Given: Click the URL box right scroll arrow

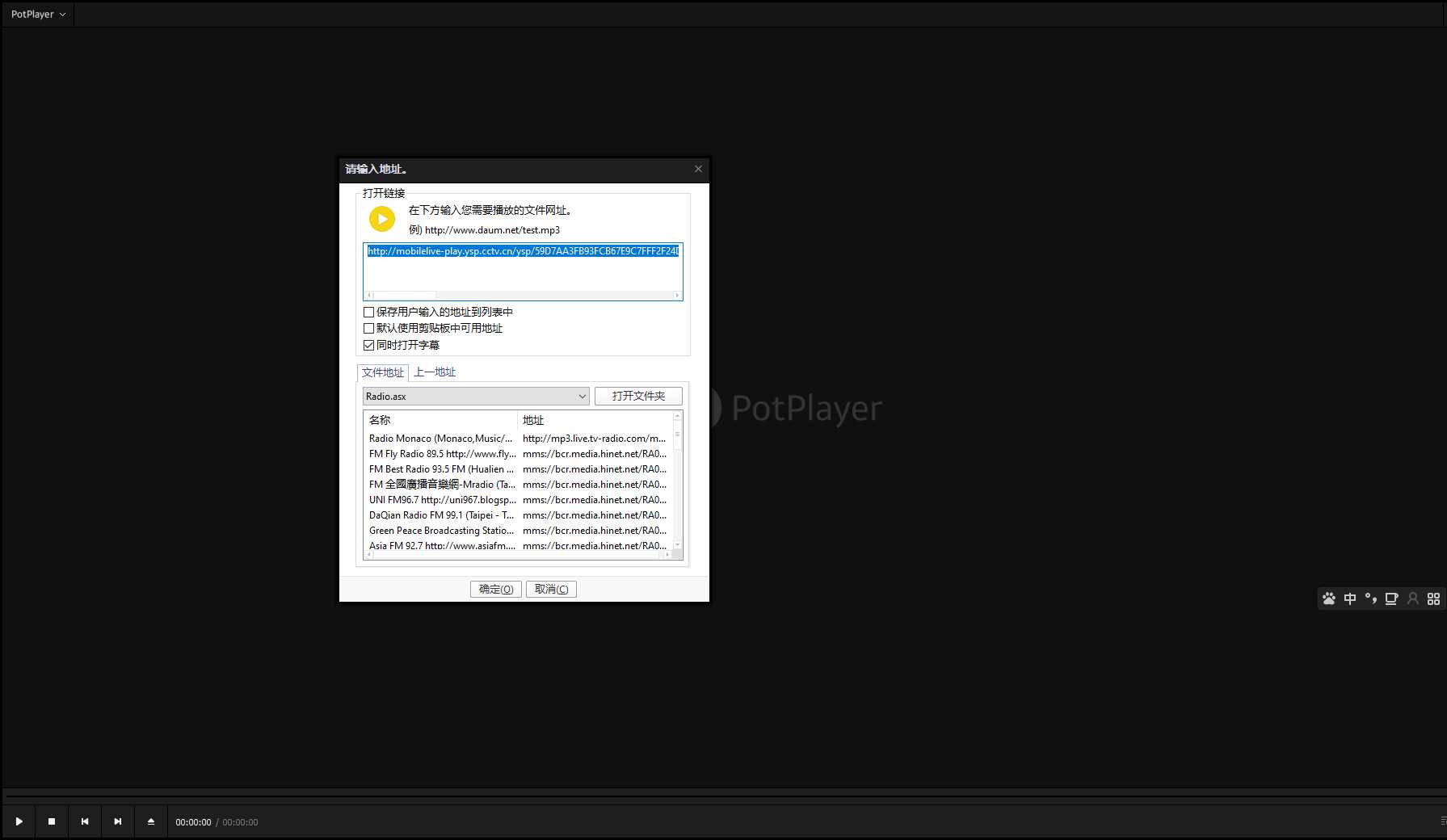Looking at the screenshot, I should pos(677,296).
